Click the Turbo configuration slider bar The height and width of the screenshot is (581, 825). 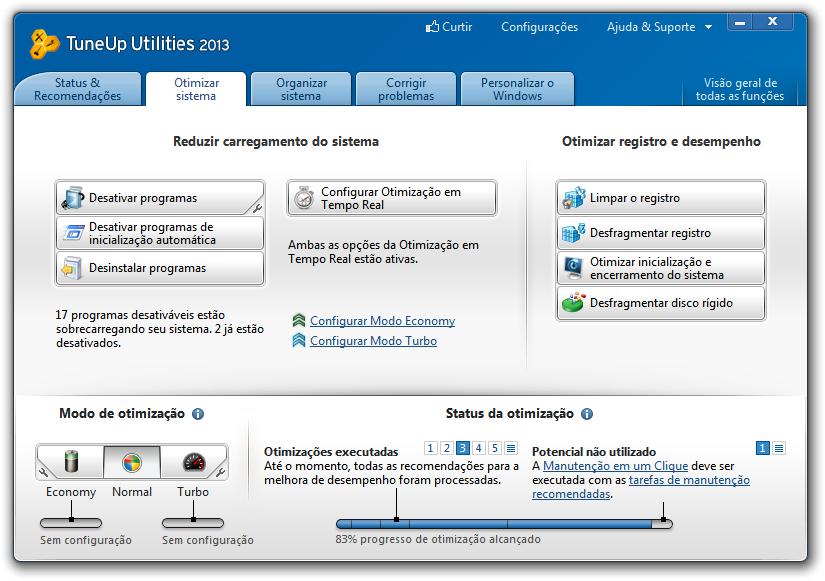click(193, 523)
